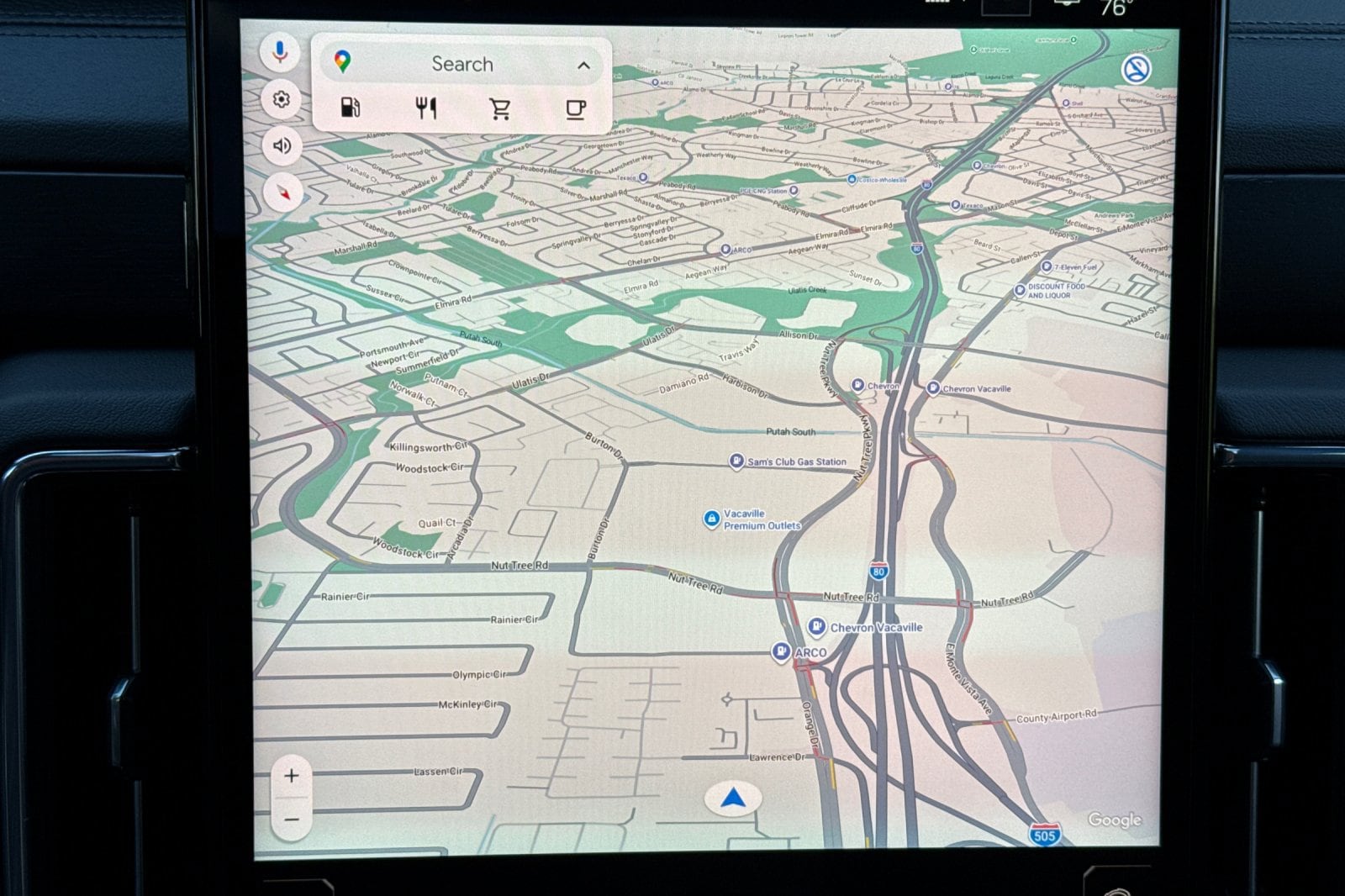Viewport: 1345px width, 896px height.
Task: Tap the 'Sussex Cir' street label
Action: point(386,293)
